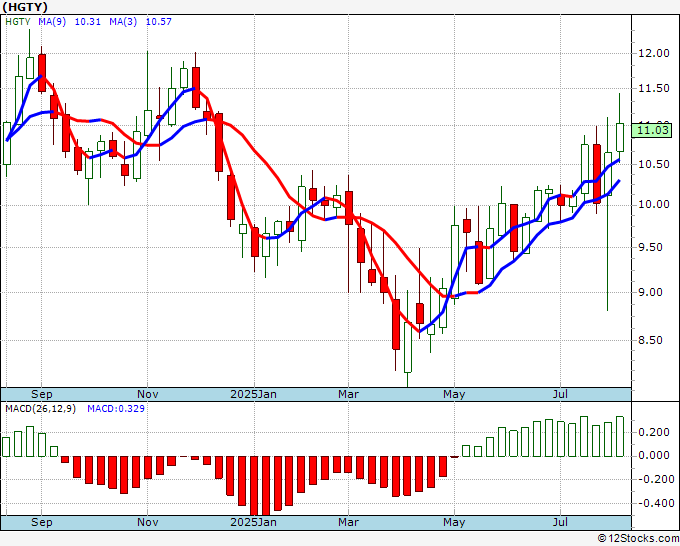Click the 12Stocks.com copyright text
680x546 pixels.
[x=638, y=539]
